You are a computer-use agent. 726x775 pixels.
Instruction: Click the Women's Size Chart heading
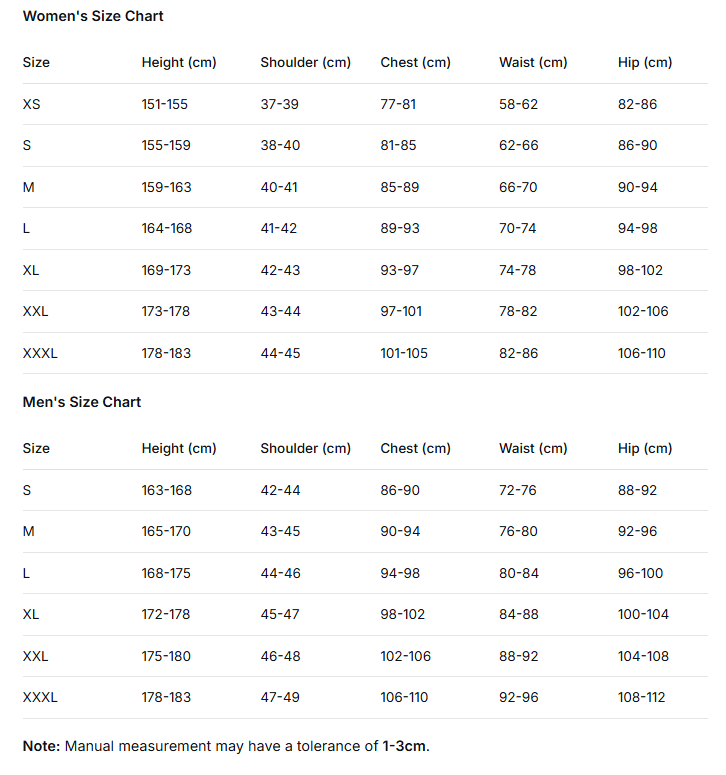click(x=93, y=16)
